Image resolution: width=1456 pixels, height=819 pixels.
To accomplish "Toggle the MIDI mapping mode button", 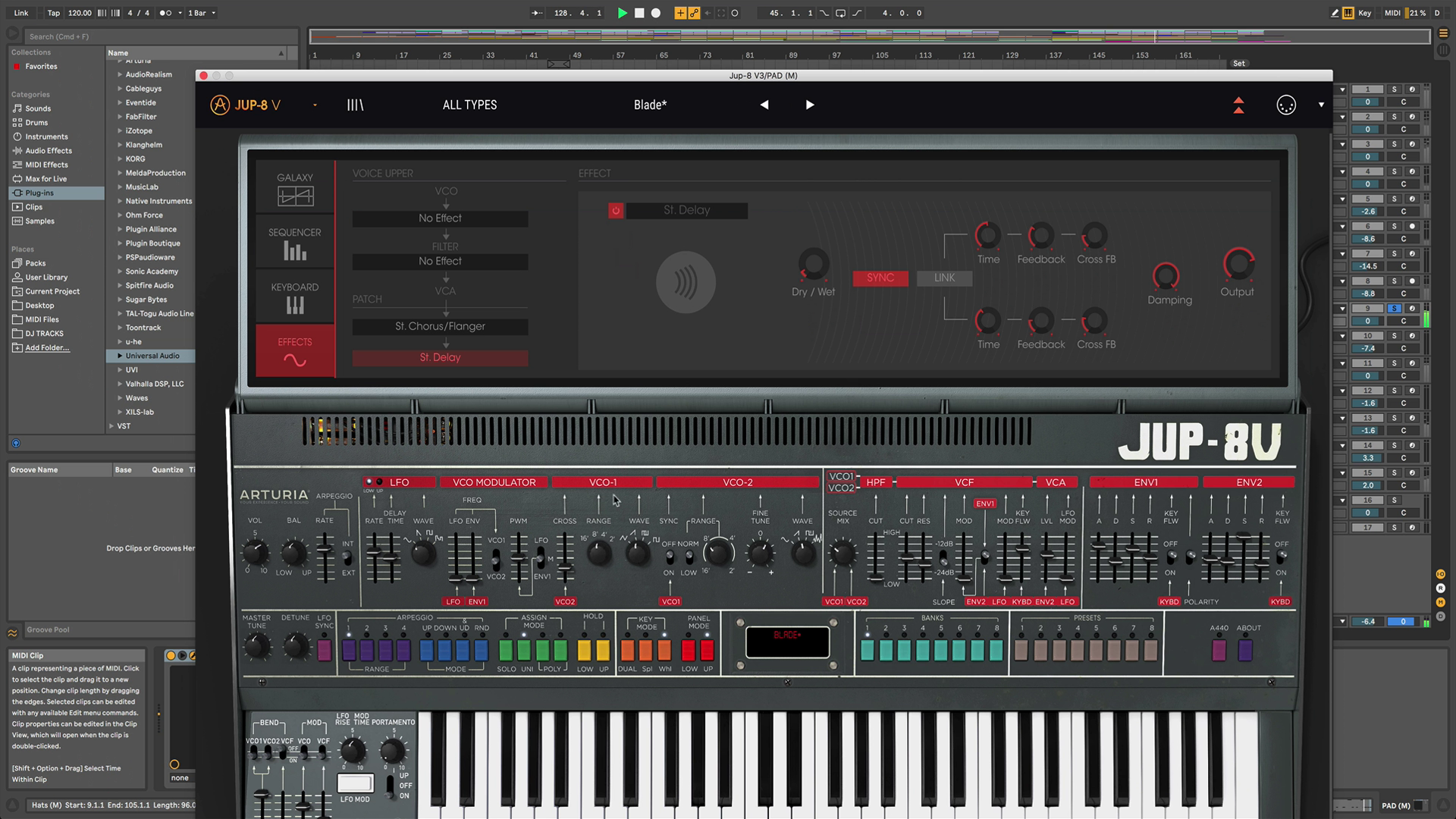I will pyautogui.click(x=1392, y=13).
